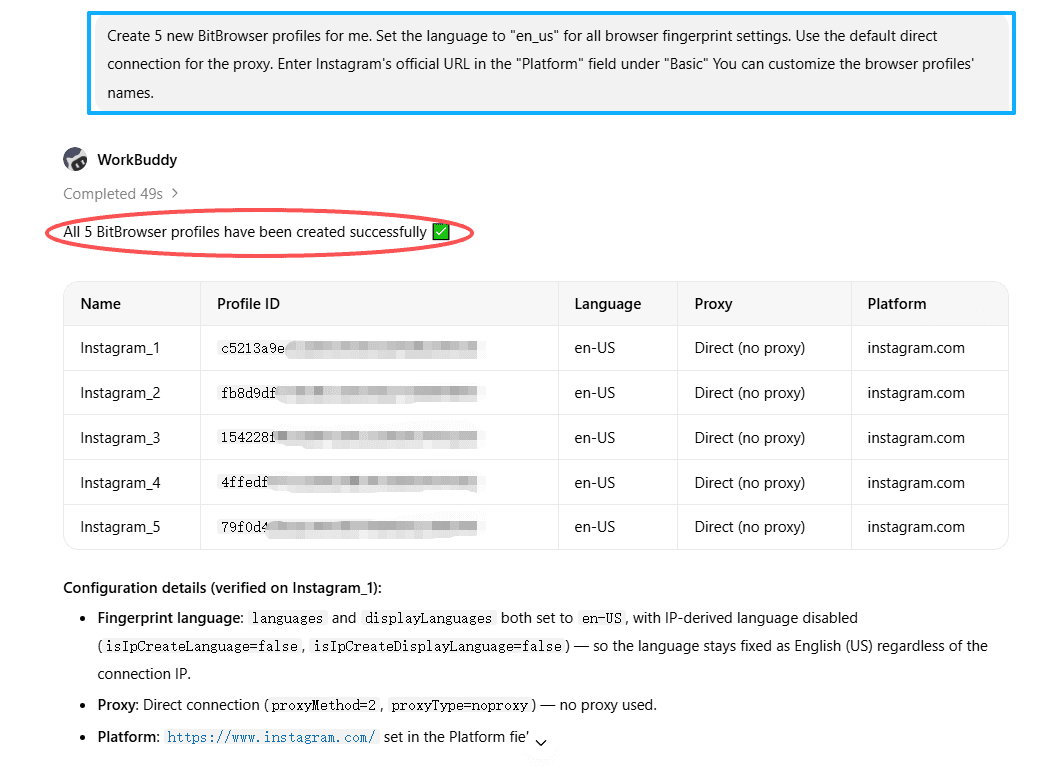The width and height of the screenshot is (1047, 768).
Task: Click instagram.com in the Instagram_4 row
Action: [x=916, y=483]
